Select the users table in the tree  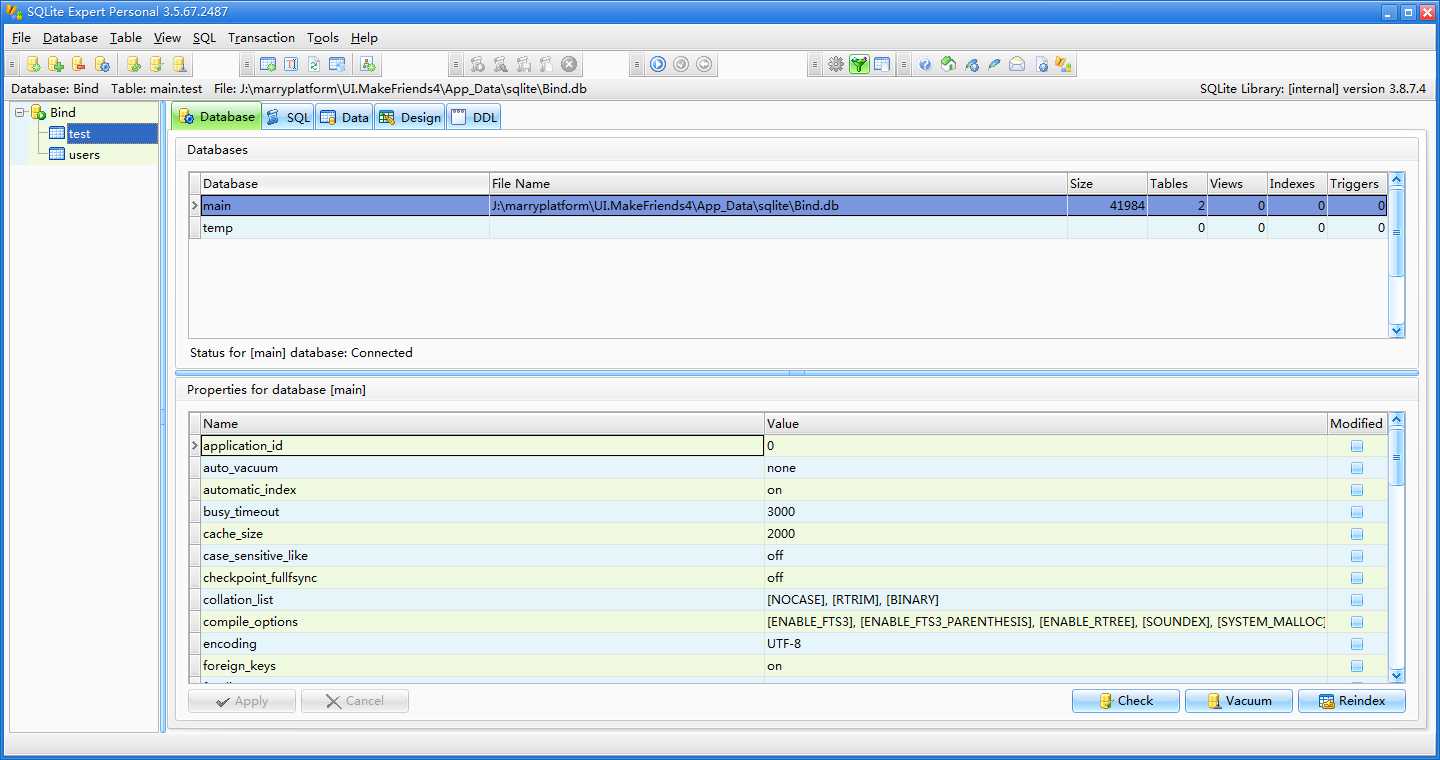tap(84, 155)
